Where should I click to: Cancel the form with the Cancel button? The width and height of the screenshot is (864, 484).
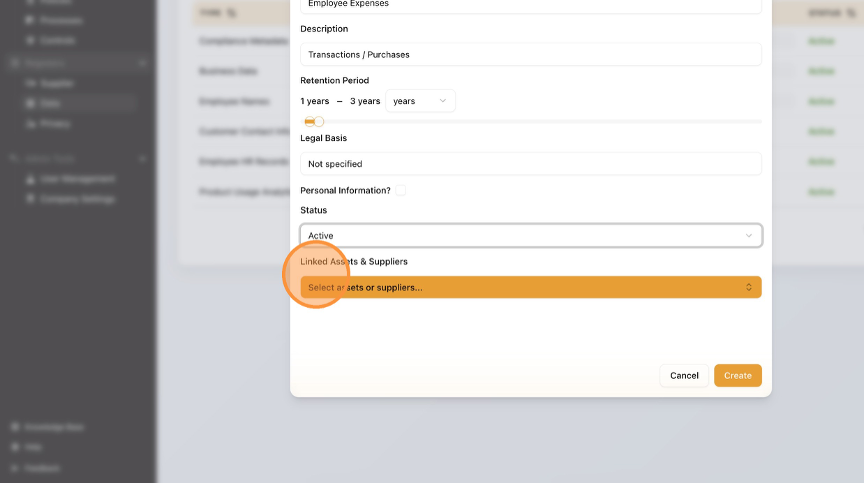(x=684, y=376)
